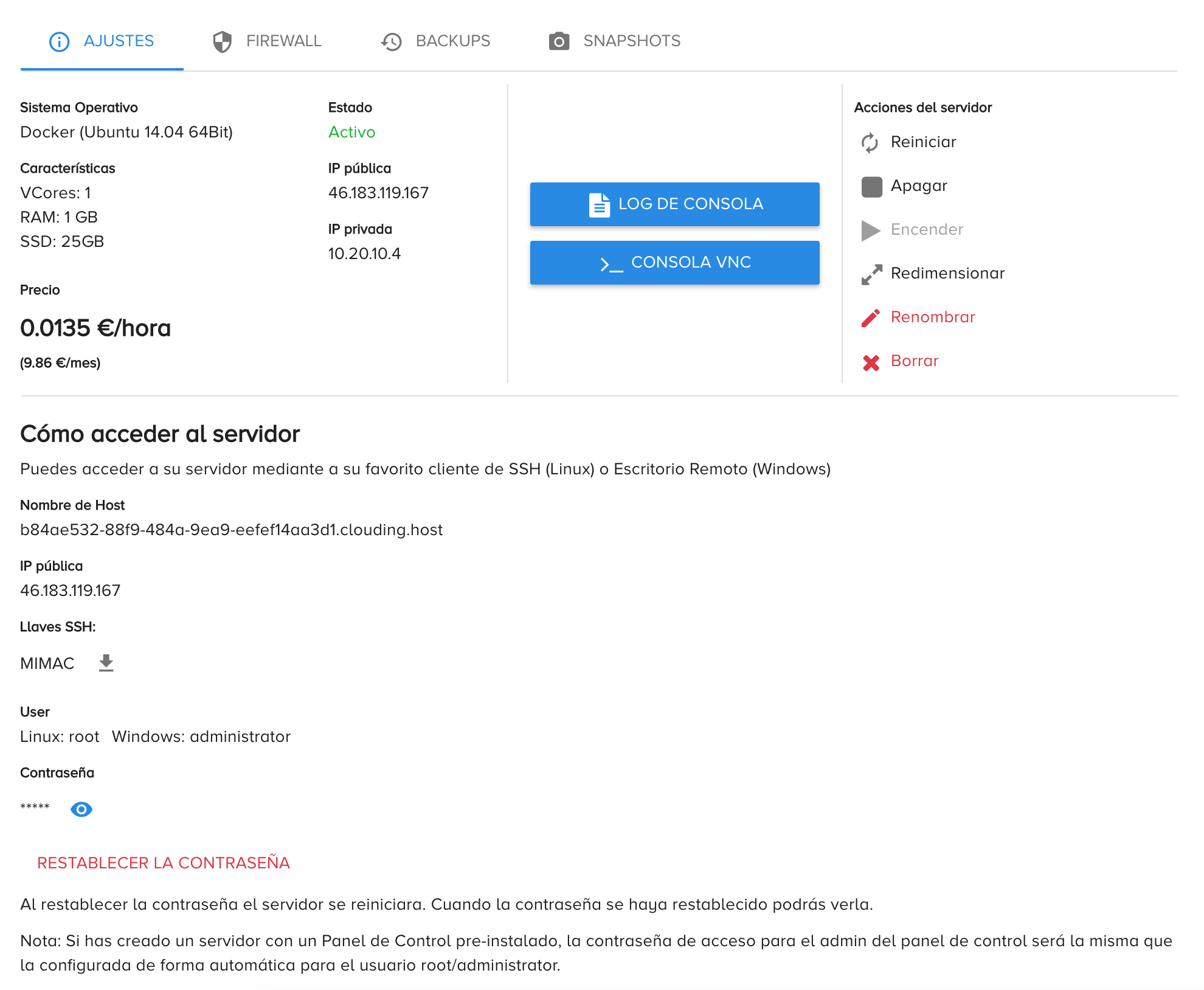Screen dimensions: 1204x990
Task: Click the RAM: 1 GB value
Action: tap(59, 217)
